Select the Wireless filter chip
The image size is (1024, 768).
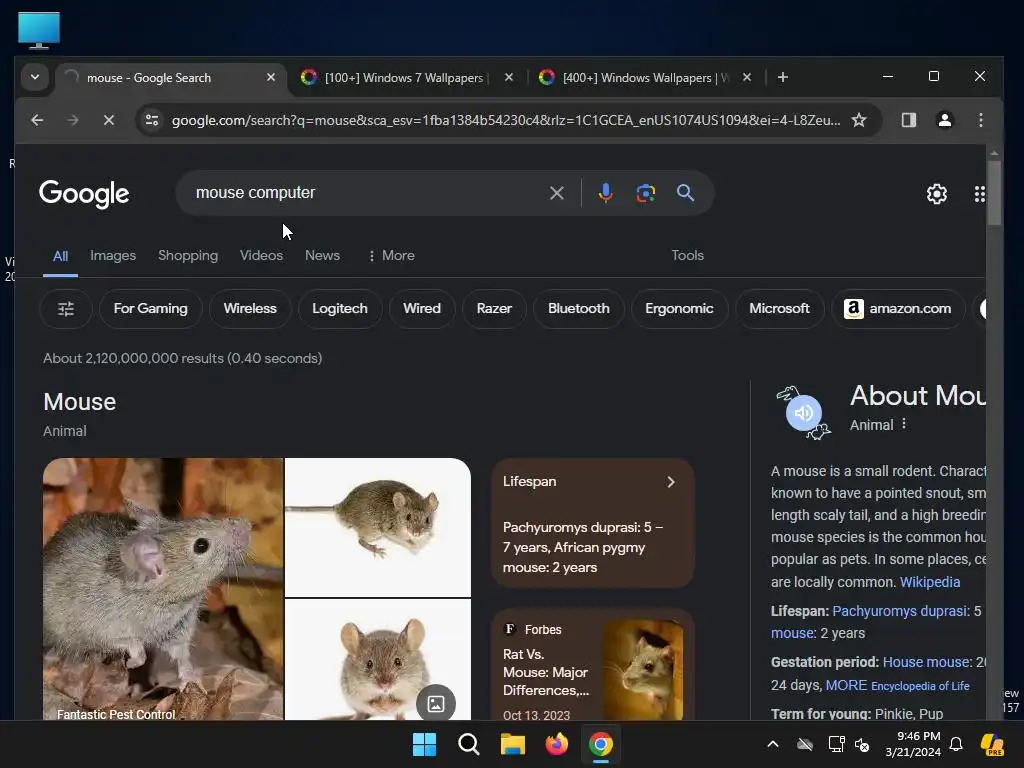coord(250,309)
